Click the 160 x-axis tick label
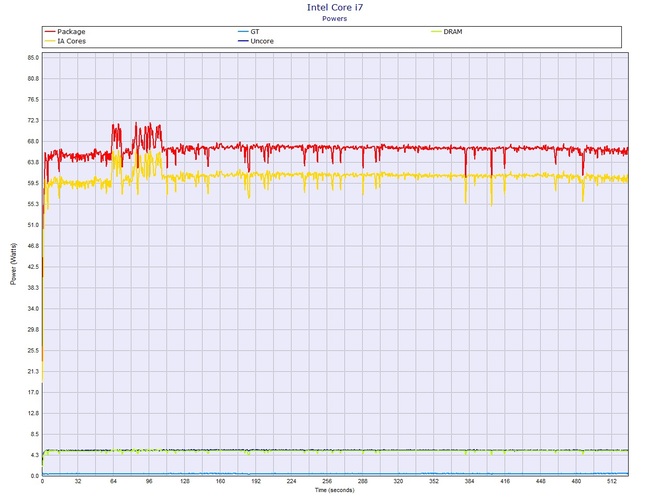 pos(220,481)
